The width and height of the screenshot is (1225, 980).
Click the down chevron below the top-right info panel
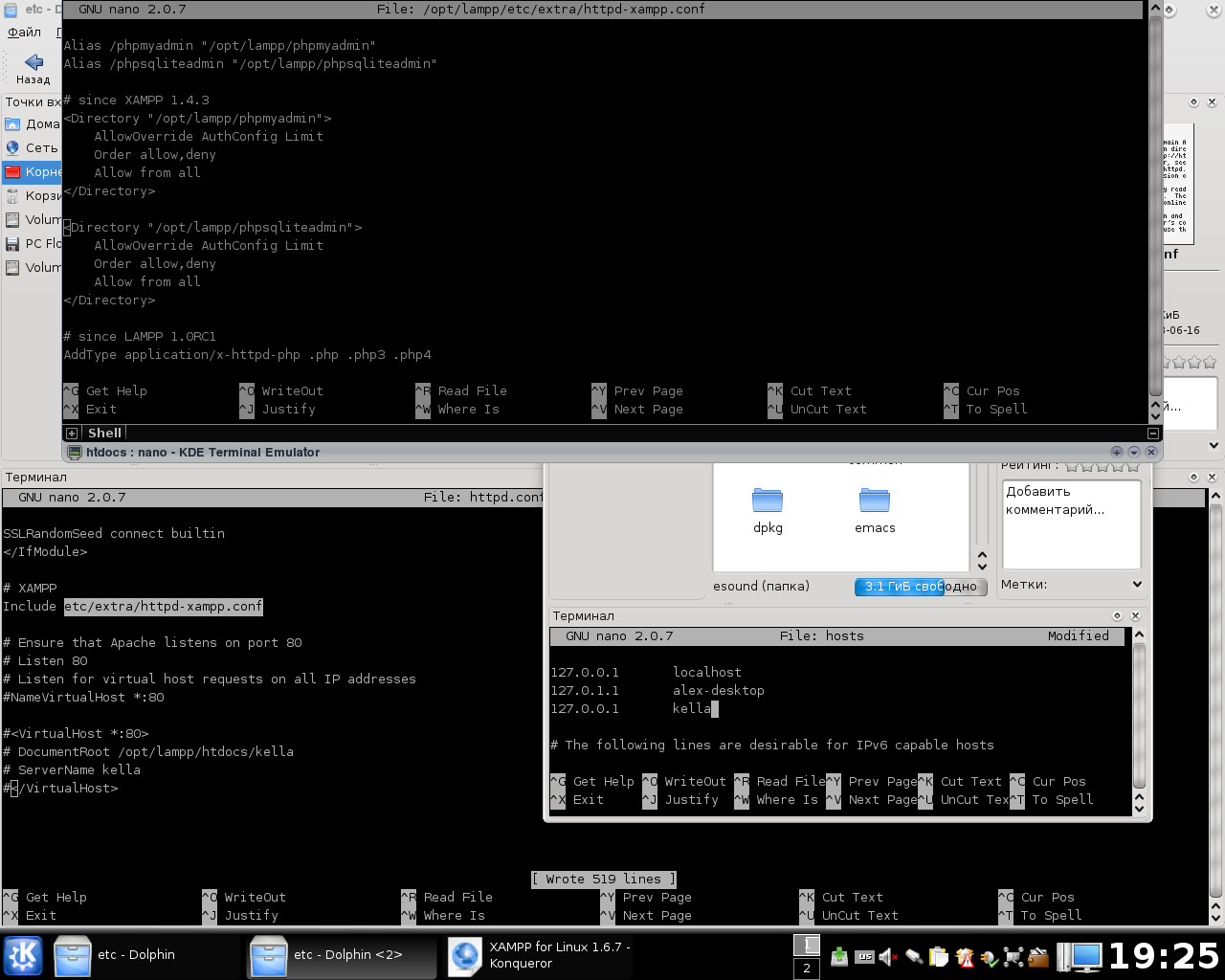(1214, 445)
